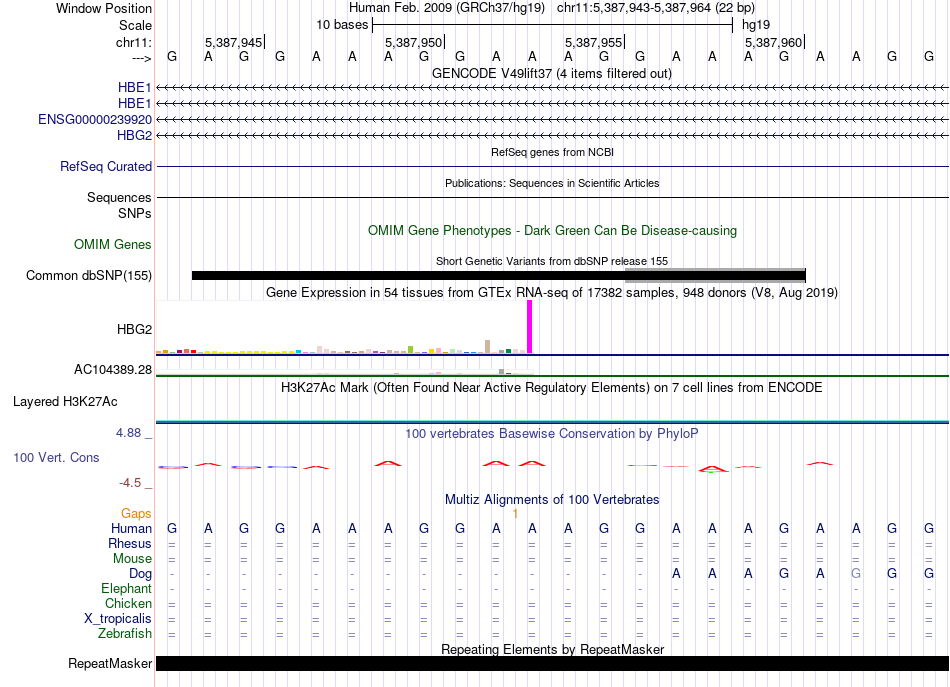This screenshot has width=950, height=687.
Task: Click the gray 'G' in the Dog row
Action: click(x=856, y=573)
